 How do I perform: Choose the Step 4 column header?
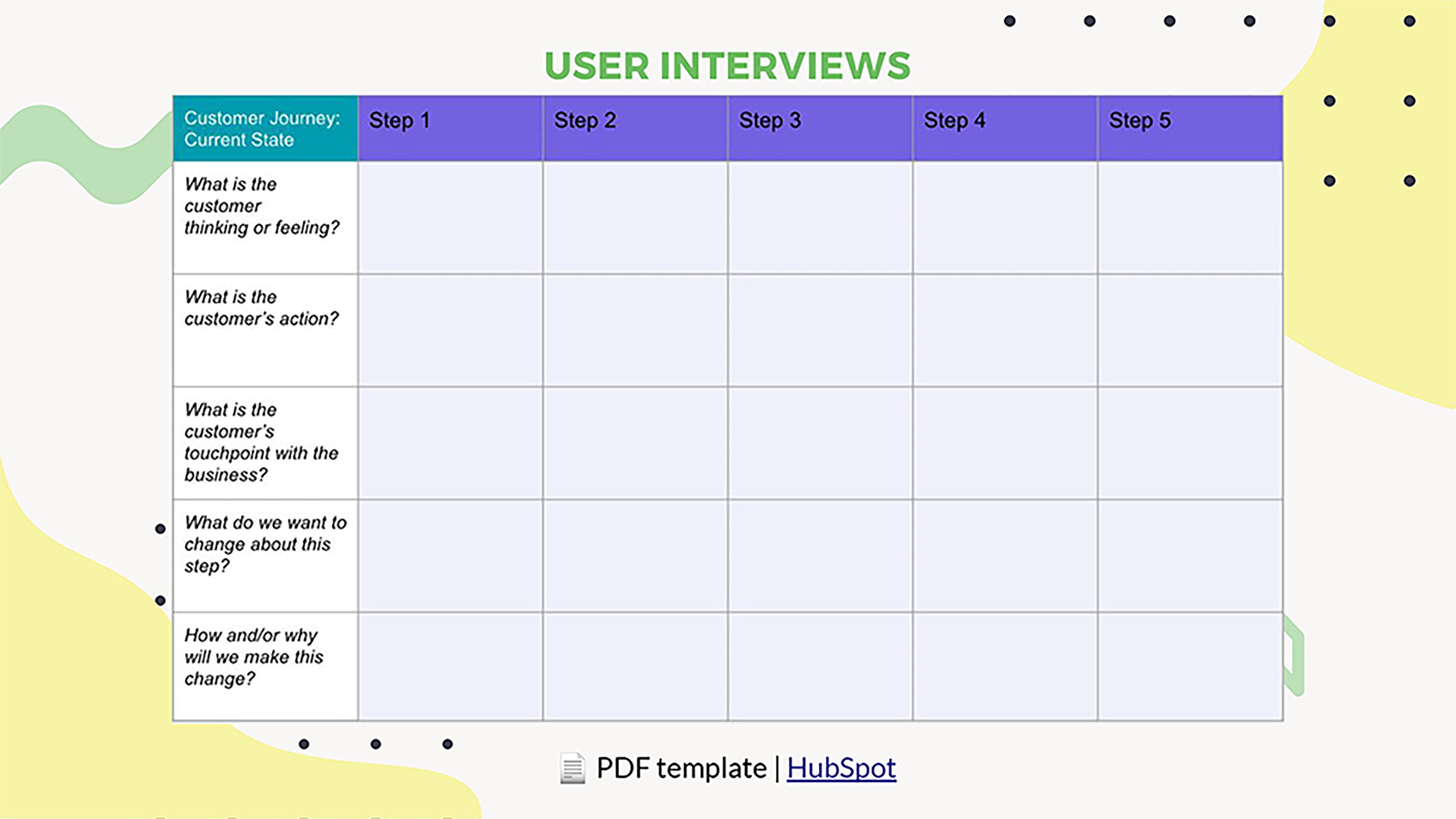tap(1004, 129)
